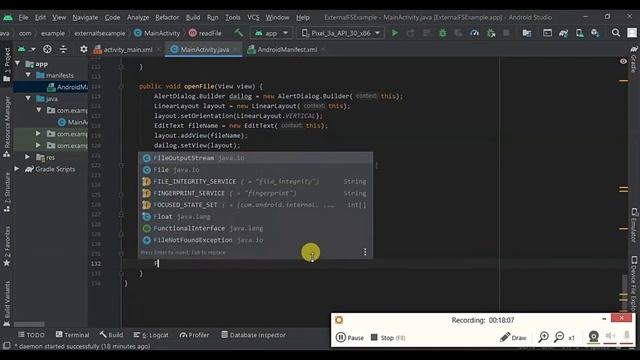Click MainActivity breadcrumb in navigation bar
640x360 pixels.
coord(157,33)
